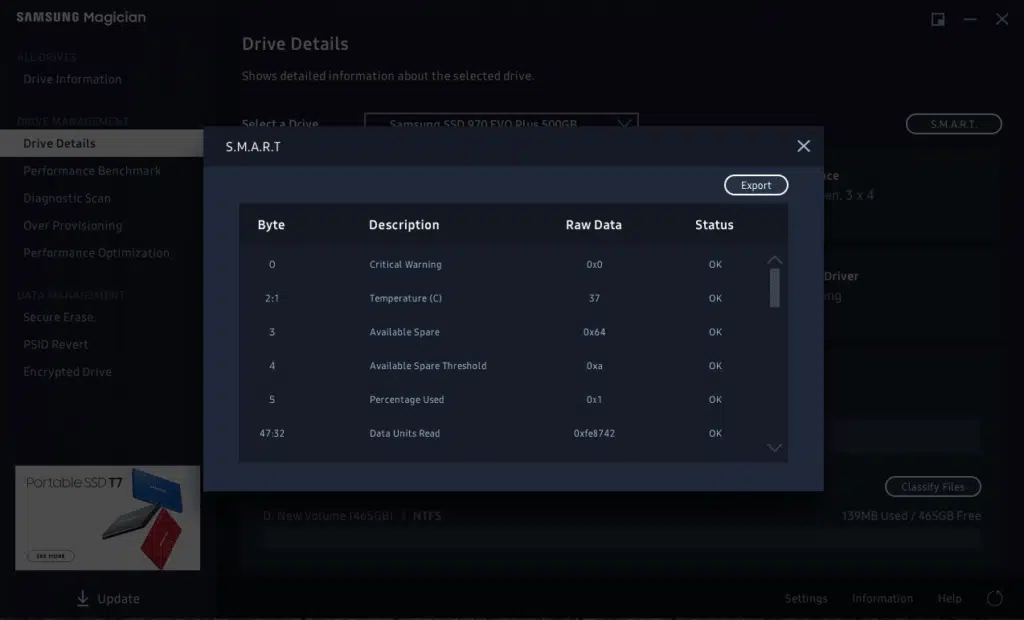
Task: Select the Percentage Used row description
Action: point(407,400)
